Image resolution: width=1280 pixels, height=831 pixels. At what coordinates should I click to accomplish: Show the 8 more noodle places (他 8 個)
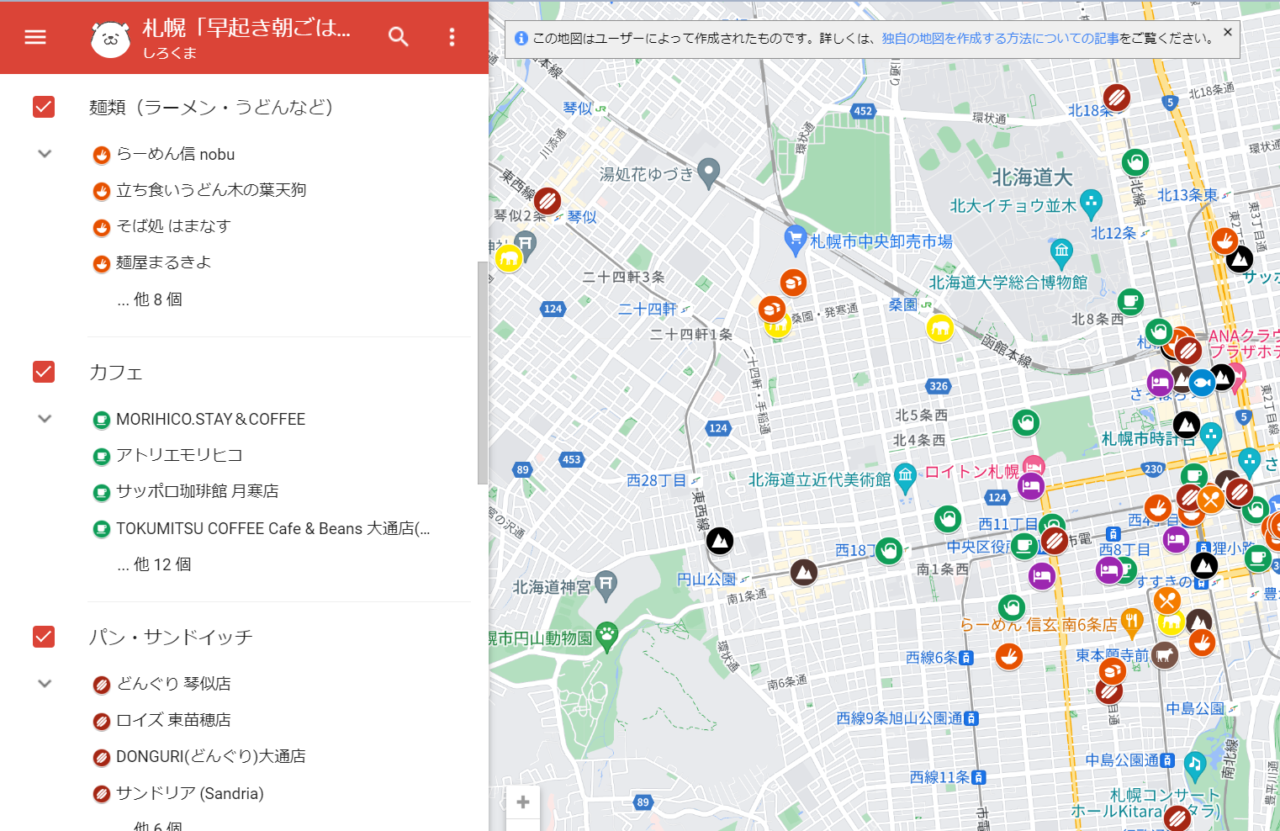coord(150,299)
